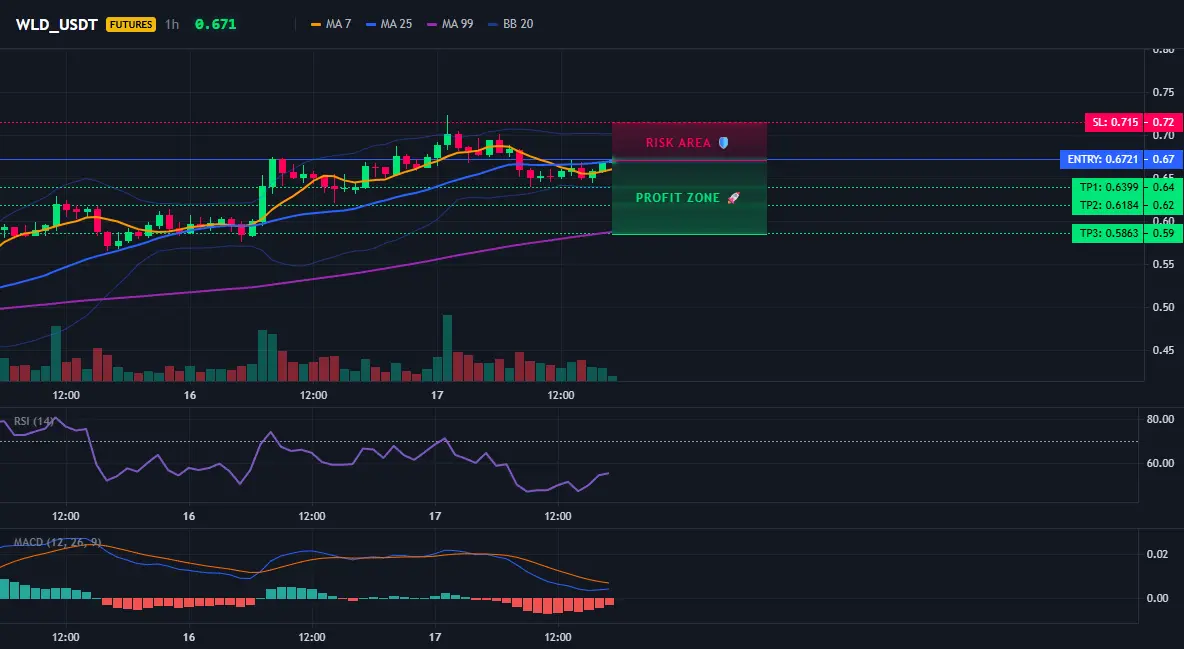Toggle the BB 20 legend entry
This screenshot has width=1184, height=649.
(x=510, y=24)
